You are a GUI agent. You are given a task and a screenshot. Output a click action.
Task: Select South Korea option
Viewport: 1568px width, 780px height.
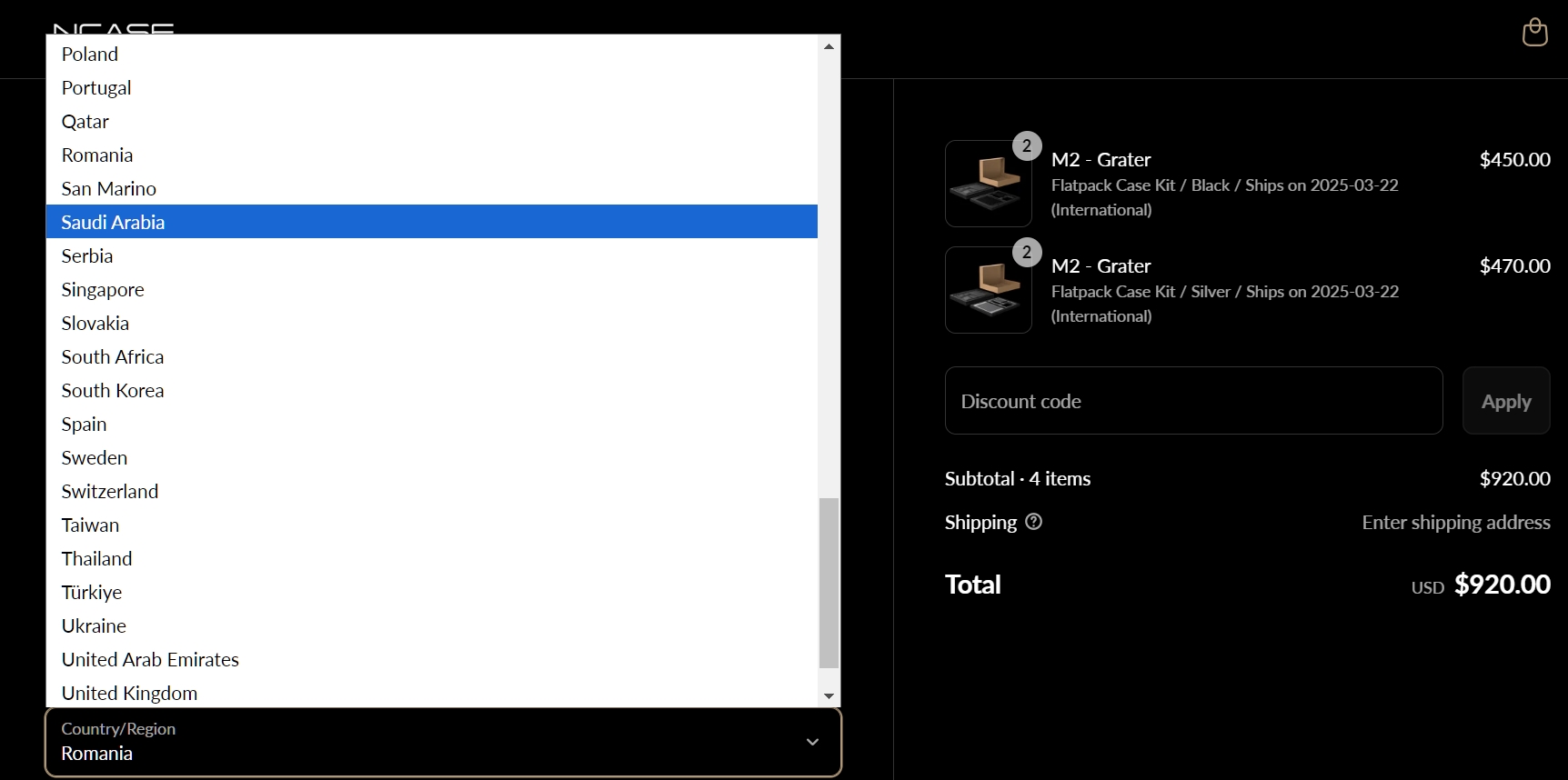(x=432, y=390)
